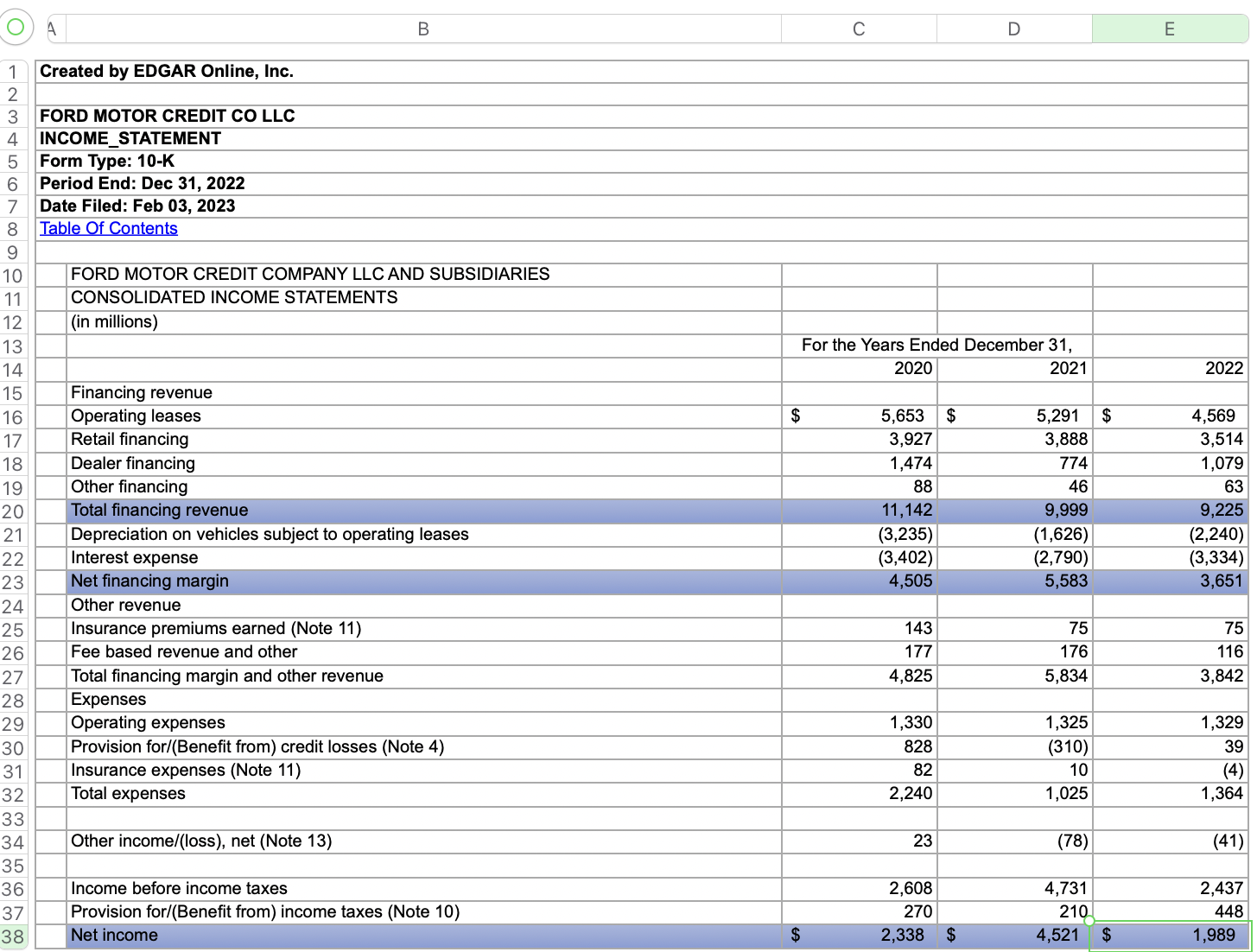This screenshot has height=952, width=1257.
Task: Select row 20 header
Action: (x=13, y=511)
